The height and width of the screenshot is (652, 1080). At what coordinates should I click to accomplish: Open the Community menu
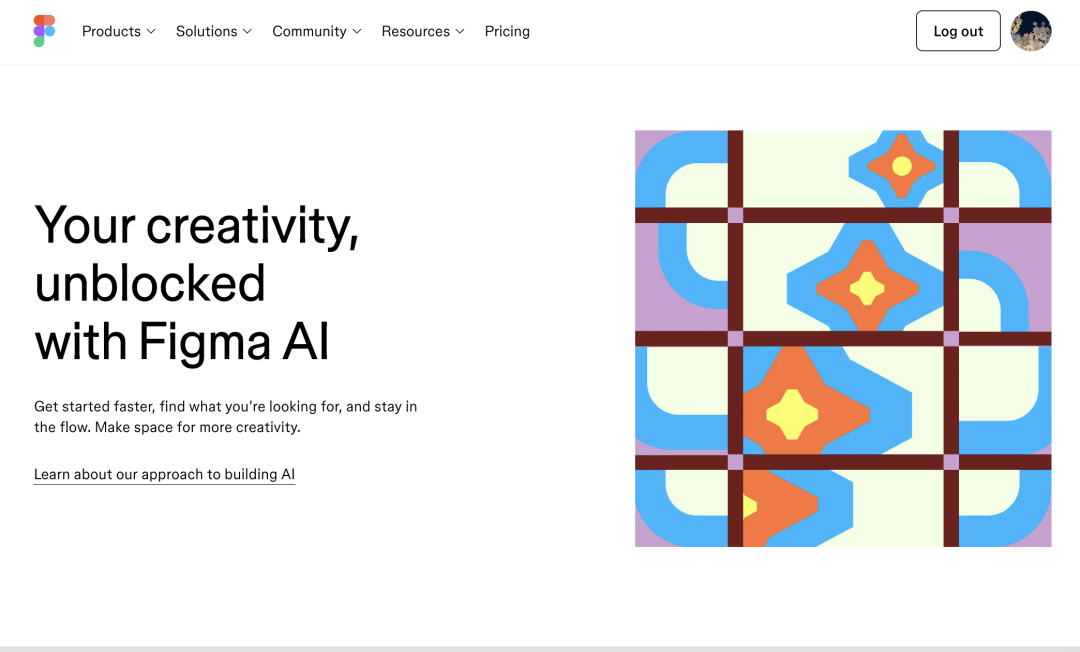point(317,31)
